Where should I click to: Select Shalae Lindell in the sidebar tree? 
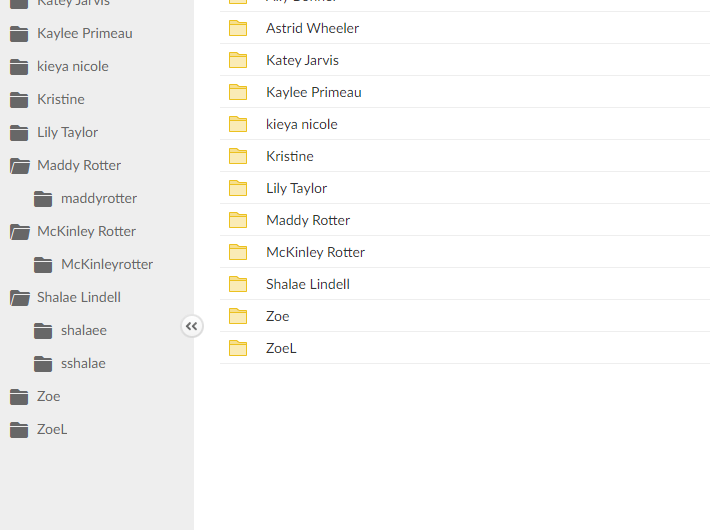pos(79,298)
